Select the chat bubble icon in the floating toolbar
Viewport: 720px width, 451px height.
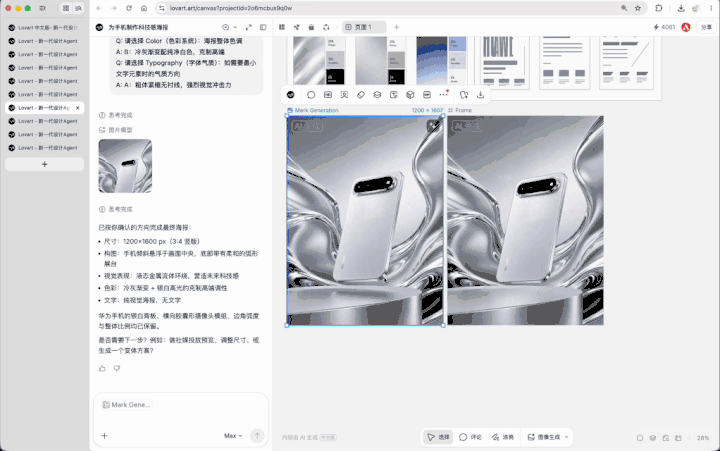(311, 95)
